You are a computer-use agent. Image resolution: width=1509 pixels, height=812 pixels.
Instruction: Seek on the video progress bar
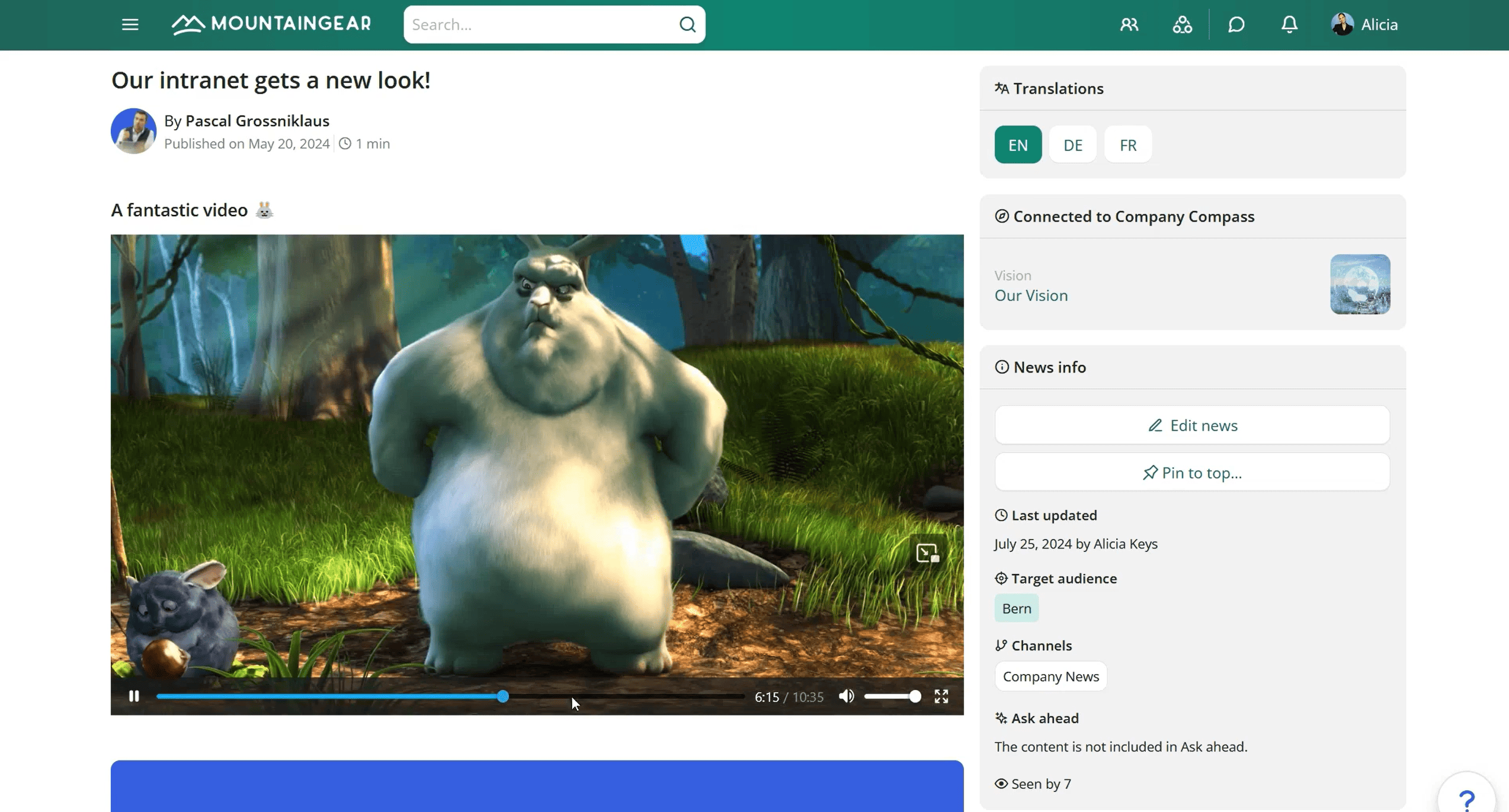[450, 696]
